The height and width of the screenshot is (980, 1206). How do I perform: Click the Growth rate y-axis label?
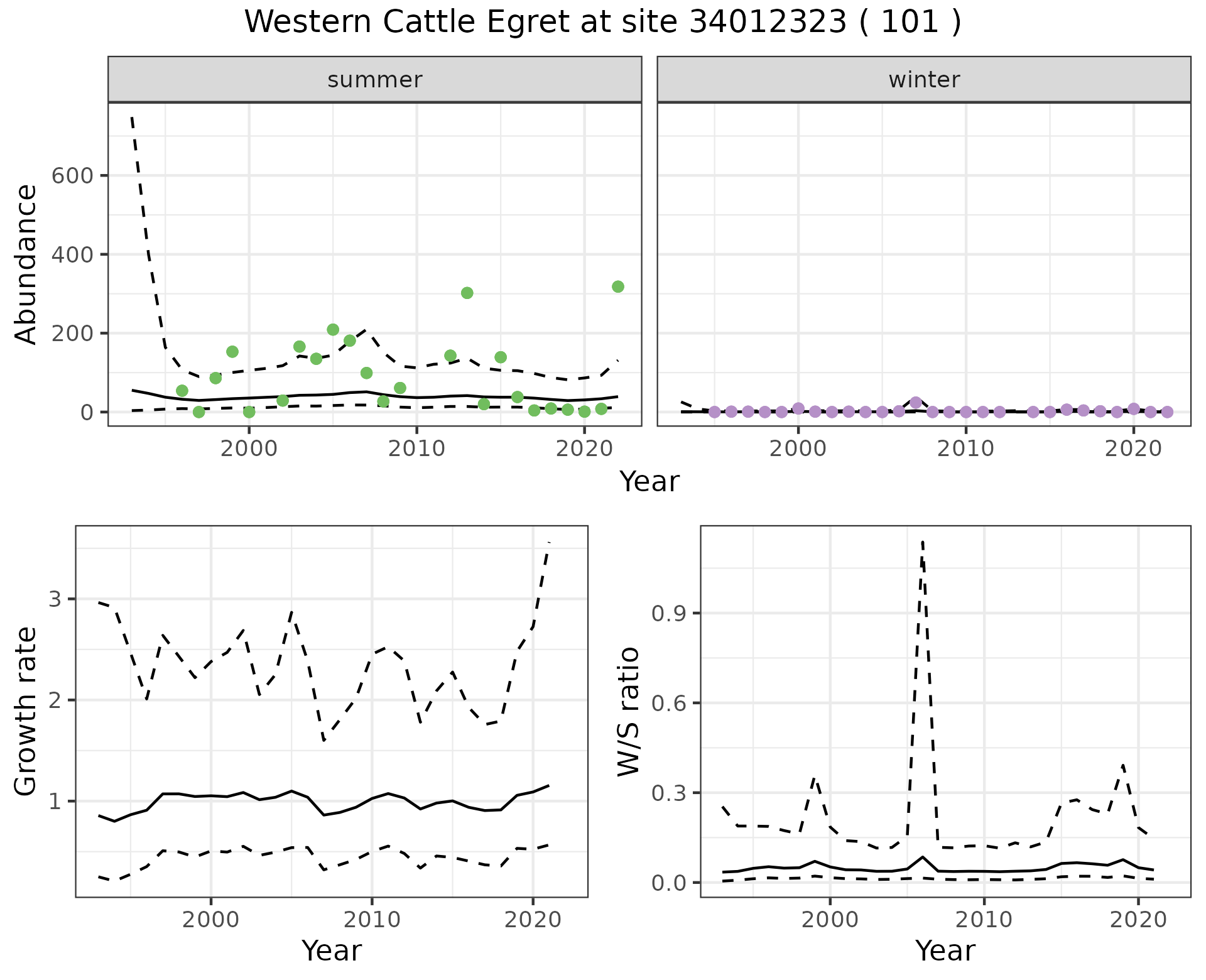(26, 711)
